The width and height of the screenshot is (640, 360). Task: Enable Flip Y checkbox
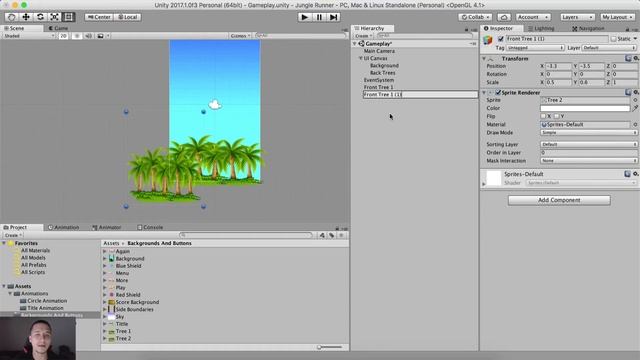click(557, 116)
